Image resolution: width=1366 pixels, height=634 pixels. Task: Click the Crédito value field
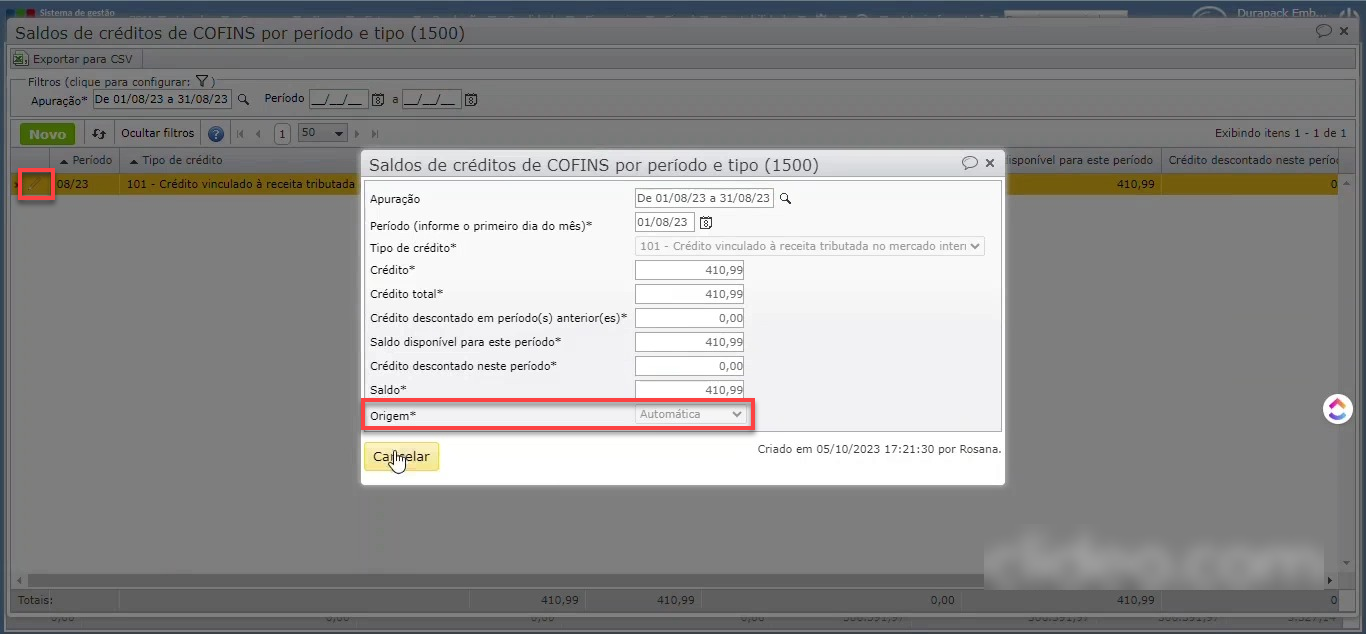(x=689, y=270)
